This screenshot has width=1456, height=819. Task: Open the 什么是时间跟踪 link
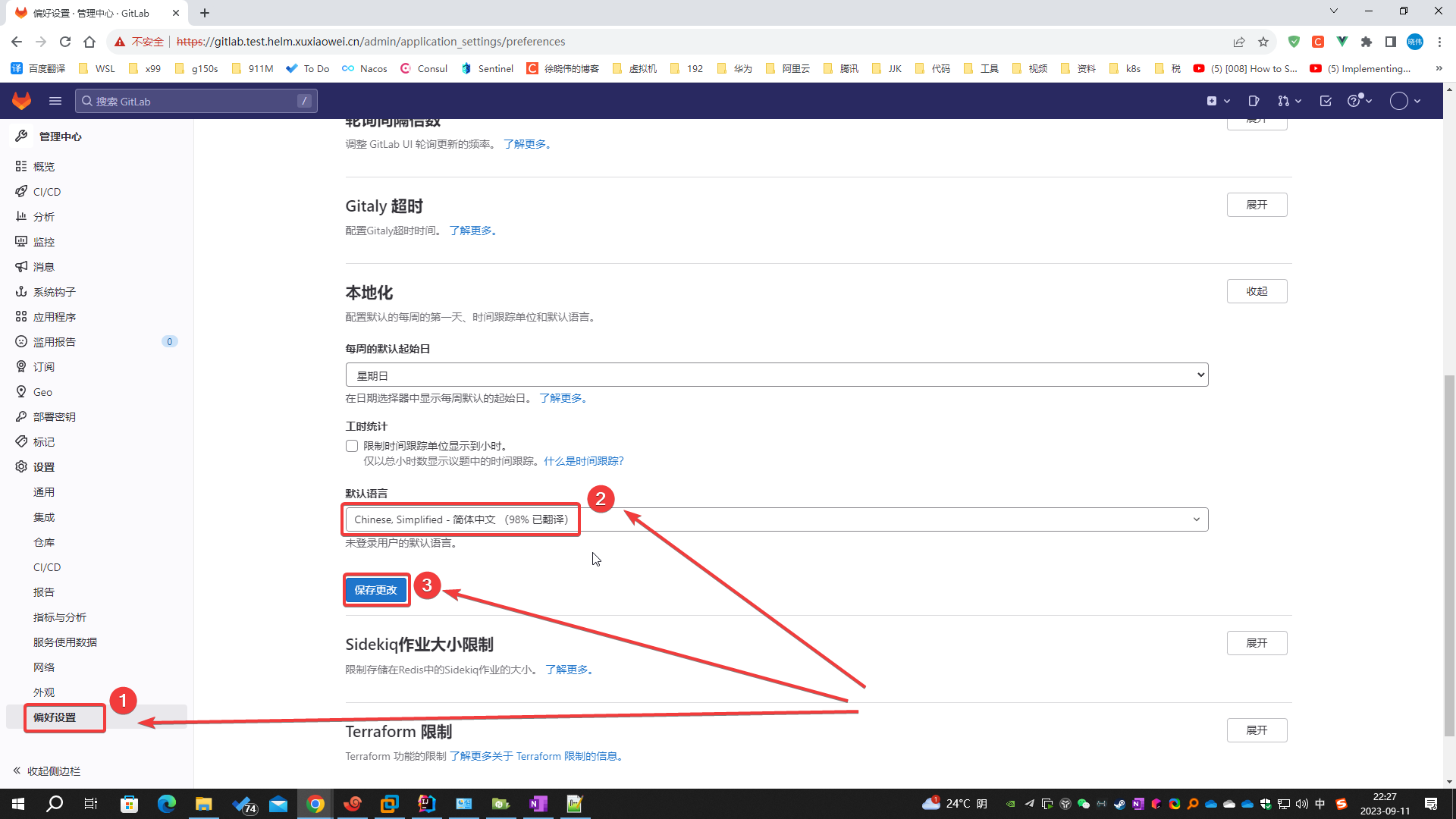coord(583,461)
